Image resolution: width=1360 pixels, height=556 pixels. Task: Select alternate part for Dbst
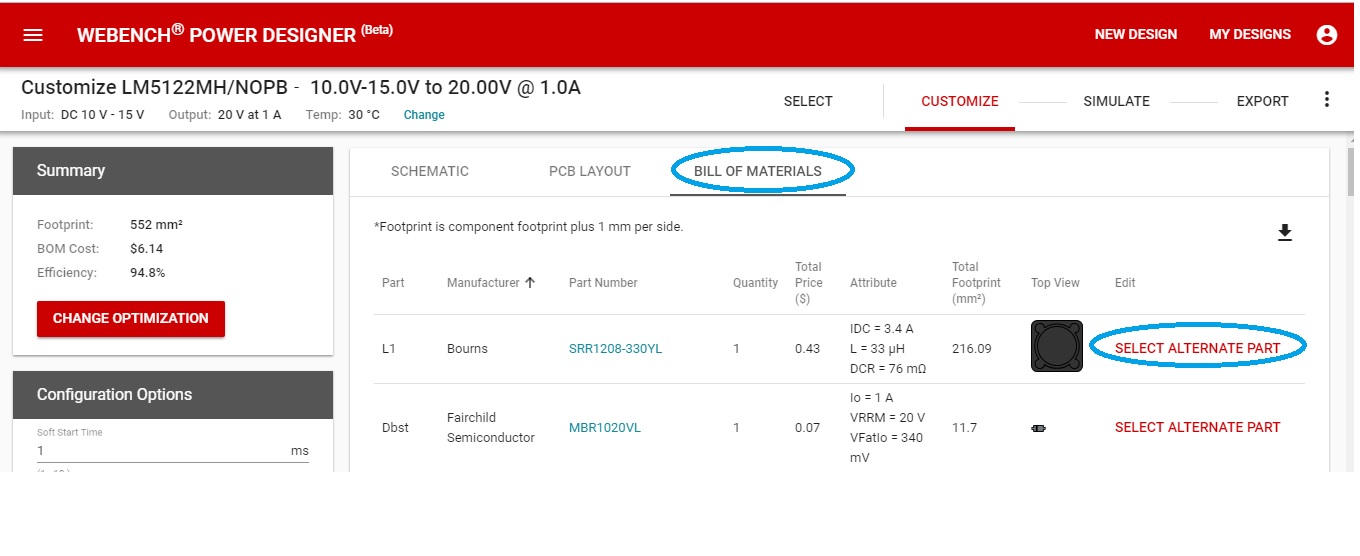pyautogui.click(x=1198, y=427)
